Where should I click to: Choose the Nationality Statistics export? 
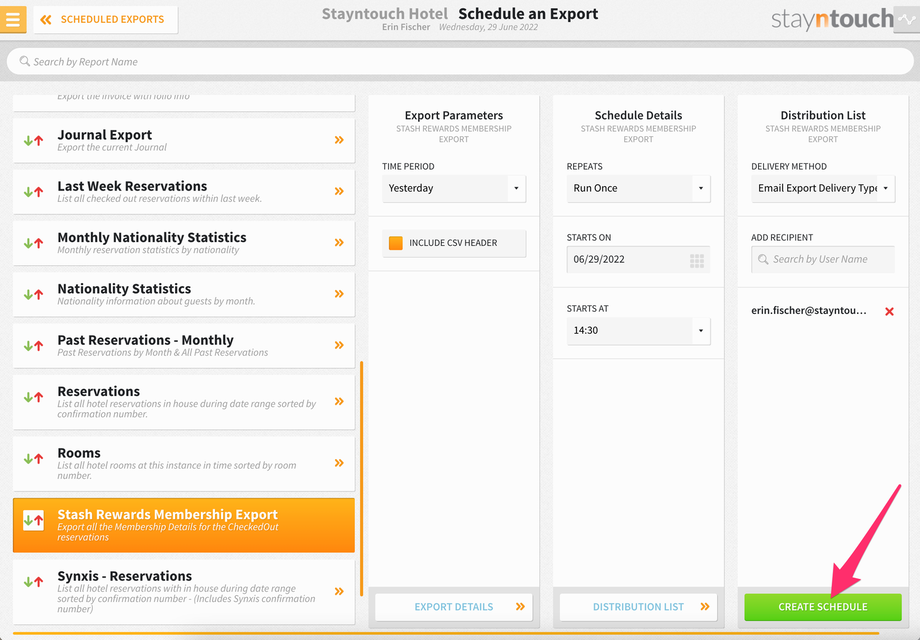[x=184, y=294]
